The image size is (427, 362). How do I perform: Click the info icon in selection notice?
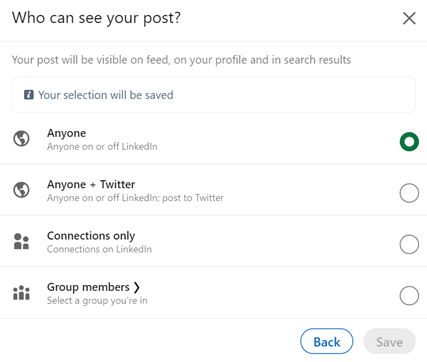click(x=29, y=95)
